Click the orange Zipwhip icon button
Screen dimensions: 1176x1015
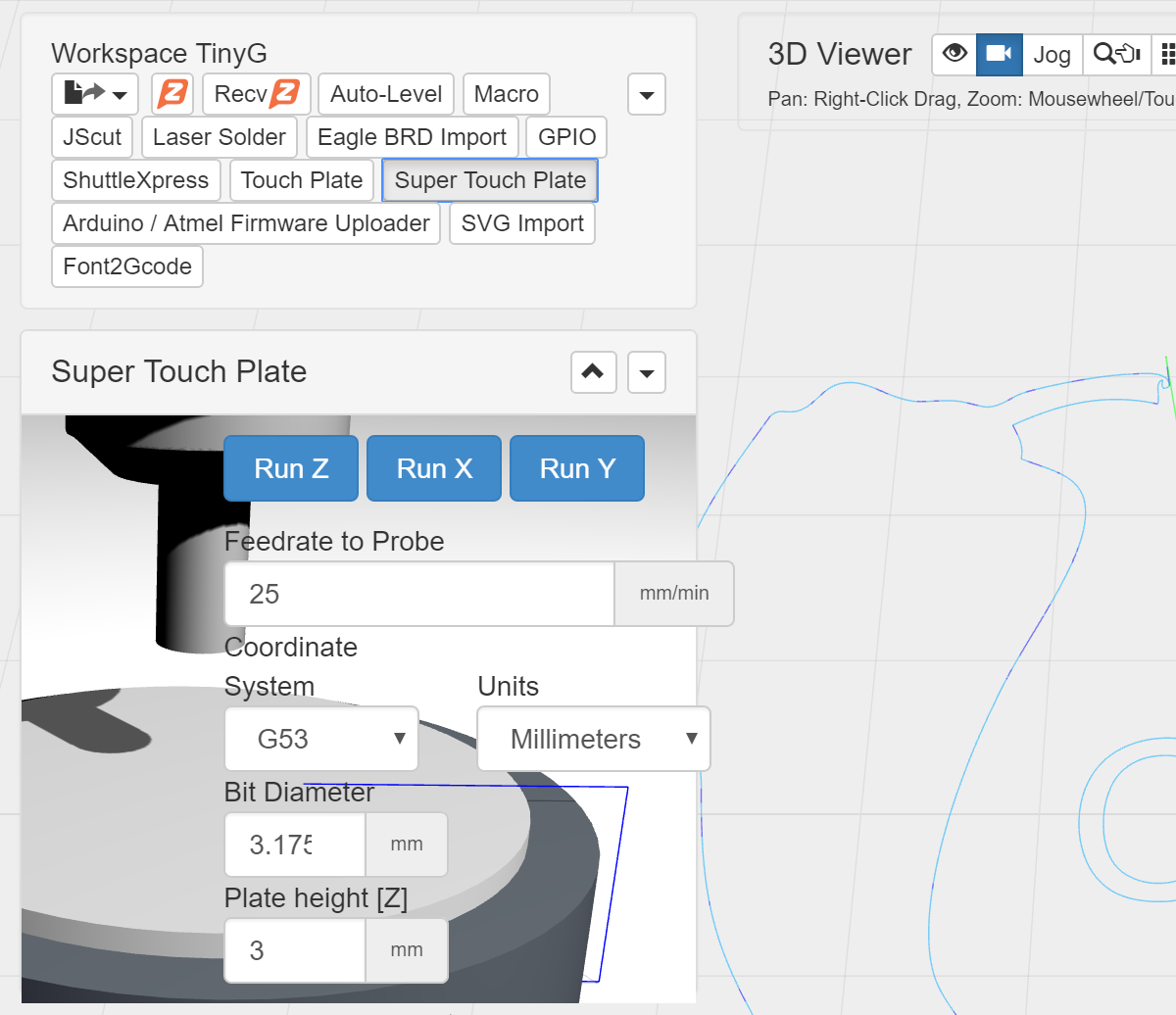coord(172,94)
